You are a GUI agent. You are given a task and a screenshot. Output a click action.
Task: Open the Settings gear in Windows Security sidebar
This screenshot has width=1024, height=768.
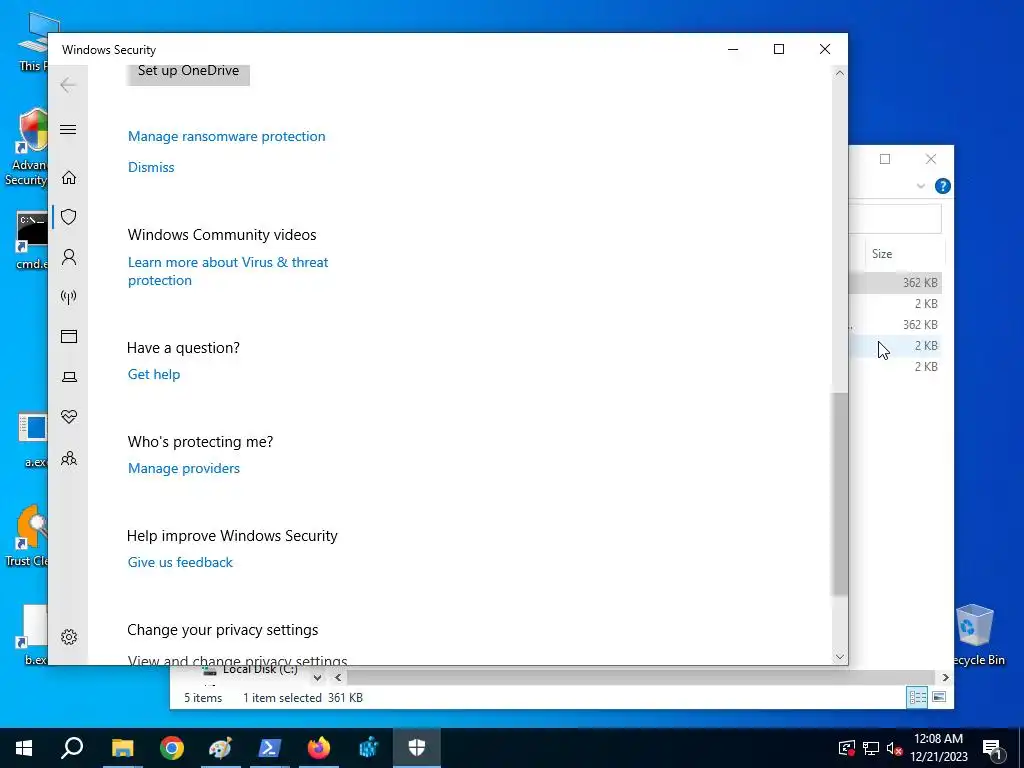[x=69, y=637]
